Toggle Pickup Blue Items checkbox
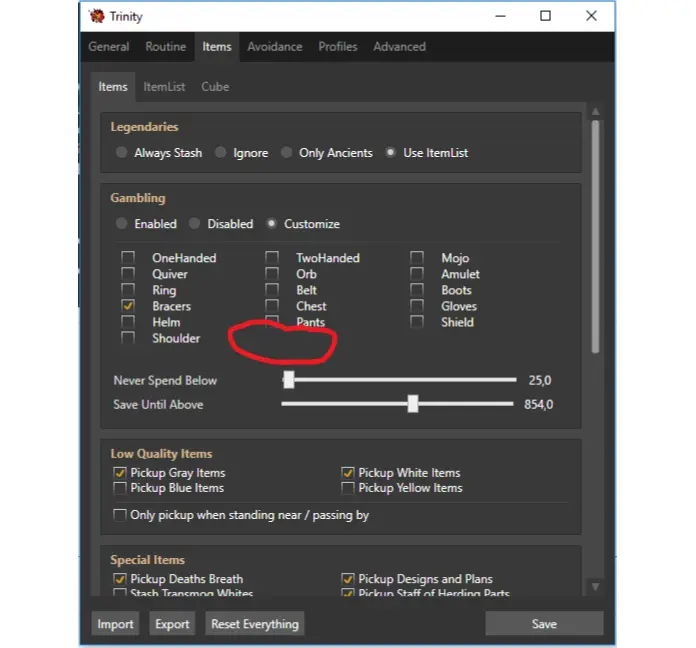The width and height of the screenshot is (696, 648). [x=120, y=488]
